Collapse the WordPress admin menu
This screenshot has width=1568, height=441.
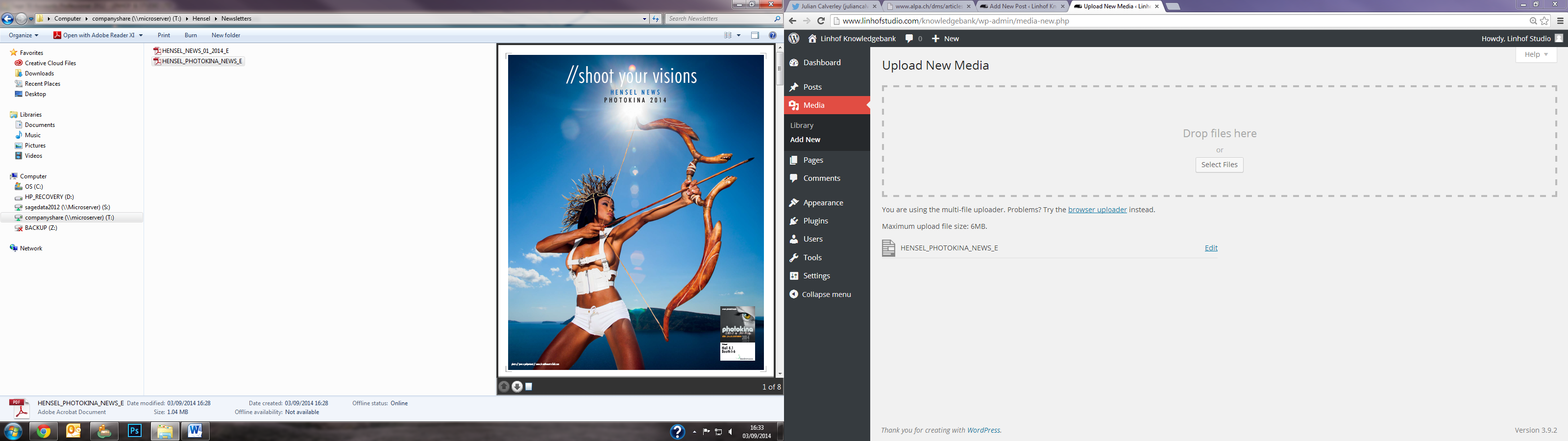pyautogui.click(x=827, y=294)
